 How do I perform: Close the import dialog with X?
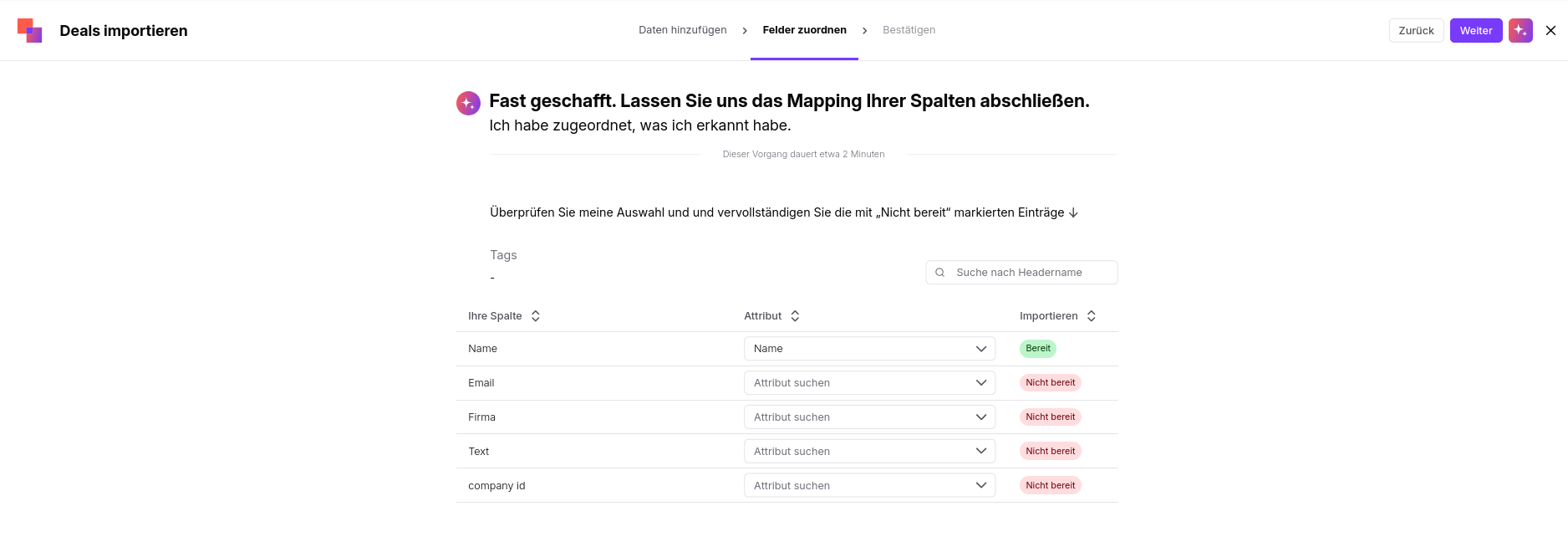(x=1550, y=30)
